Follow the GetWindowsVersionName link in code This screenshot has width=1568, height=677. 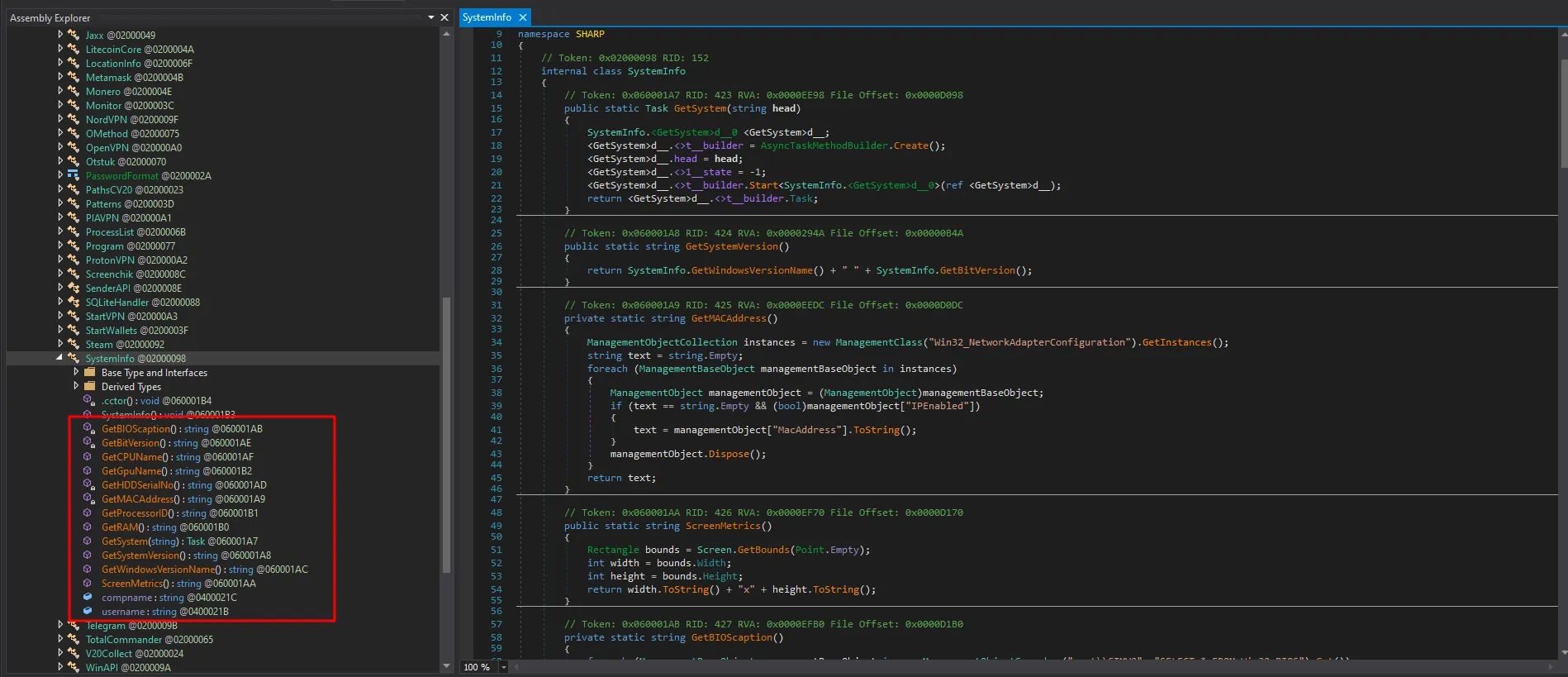(x=752, y=270)
